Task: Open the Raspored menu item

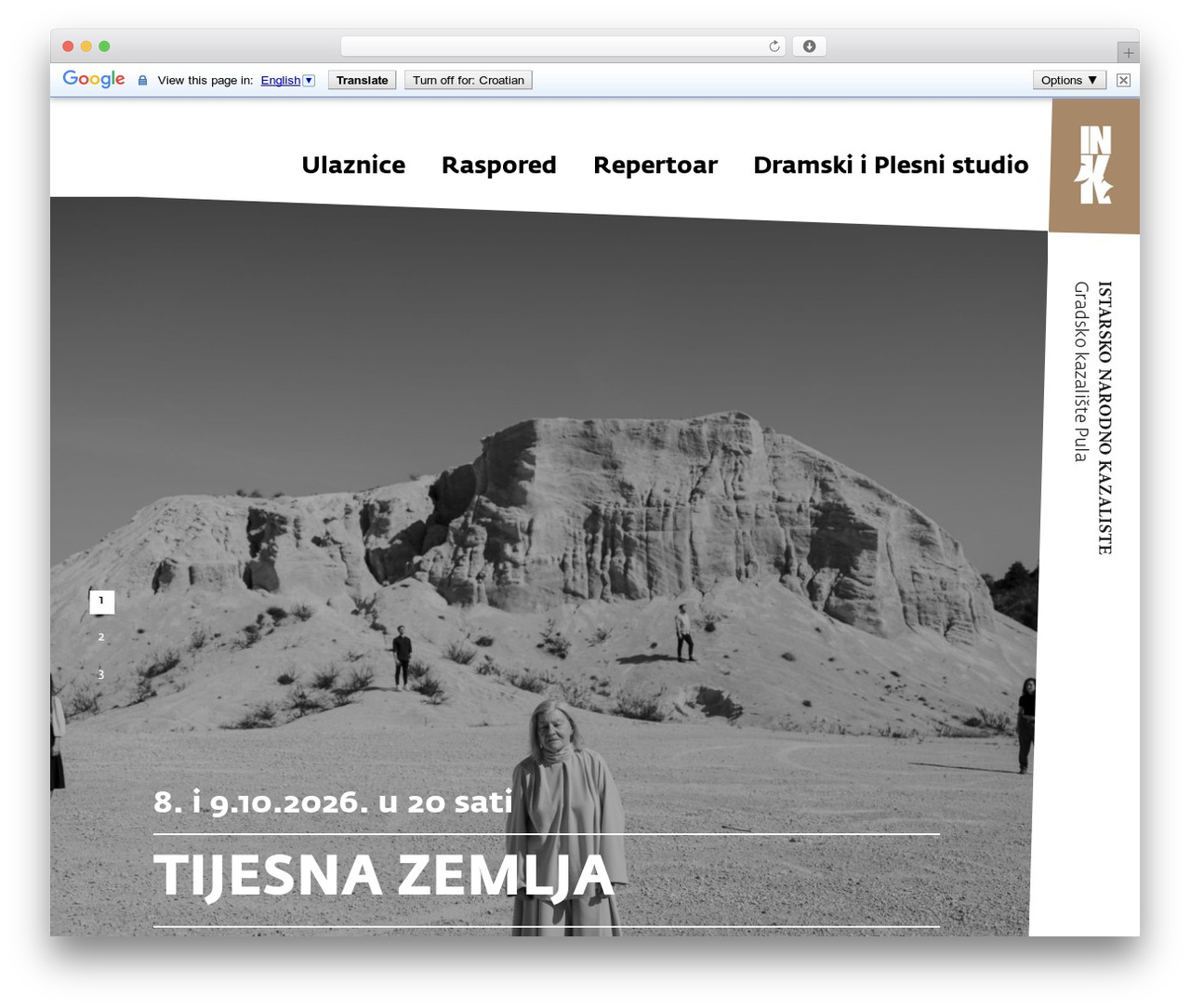Action: point(499,166)
